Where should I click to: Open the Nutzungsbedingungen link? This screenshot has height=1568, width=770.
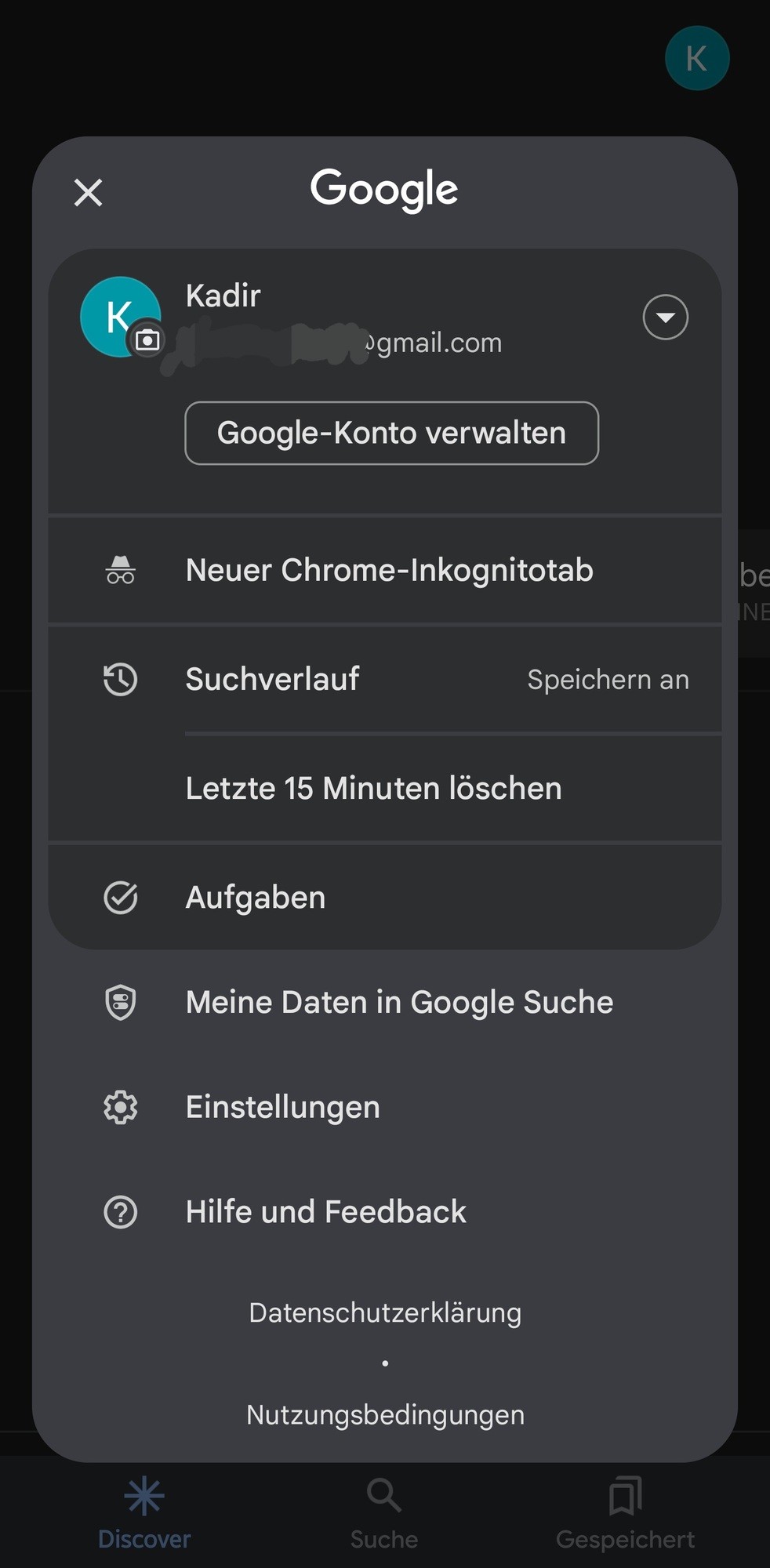coord(385,1415)
